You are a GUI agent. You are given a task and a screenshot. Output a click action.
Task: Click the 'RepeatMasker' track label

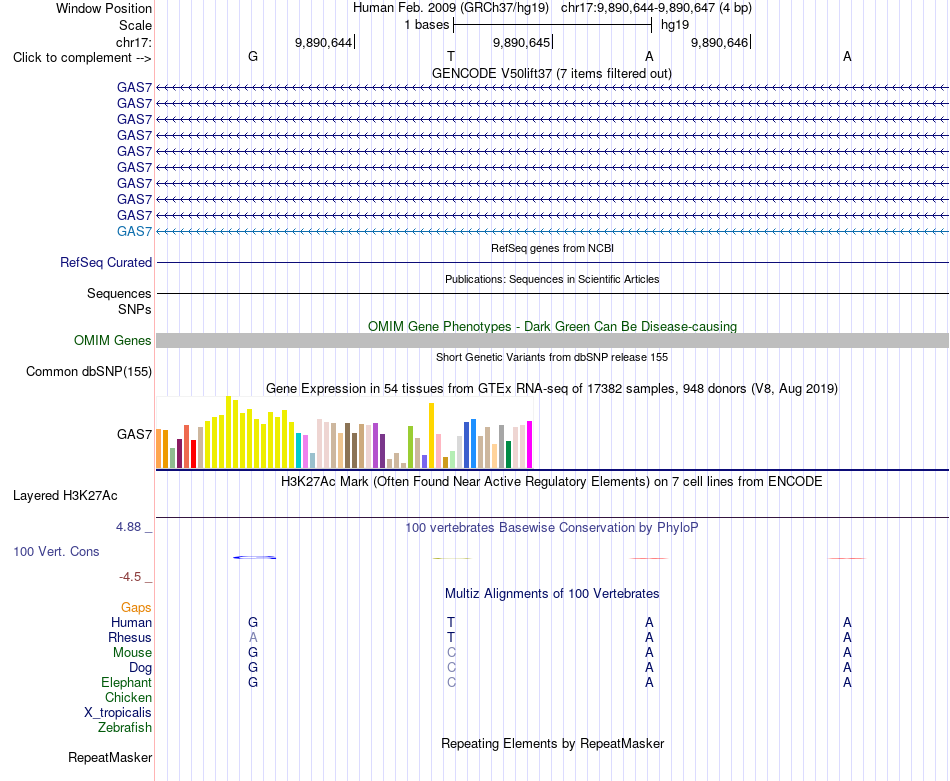pos(110,757)
